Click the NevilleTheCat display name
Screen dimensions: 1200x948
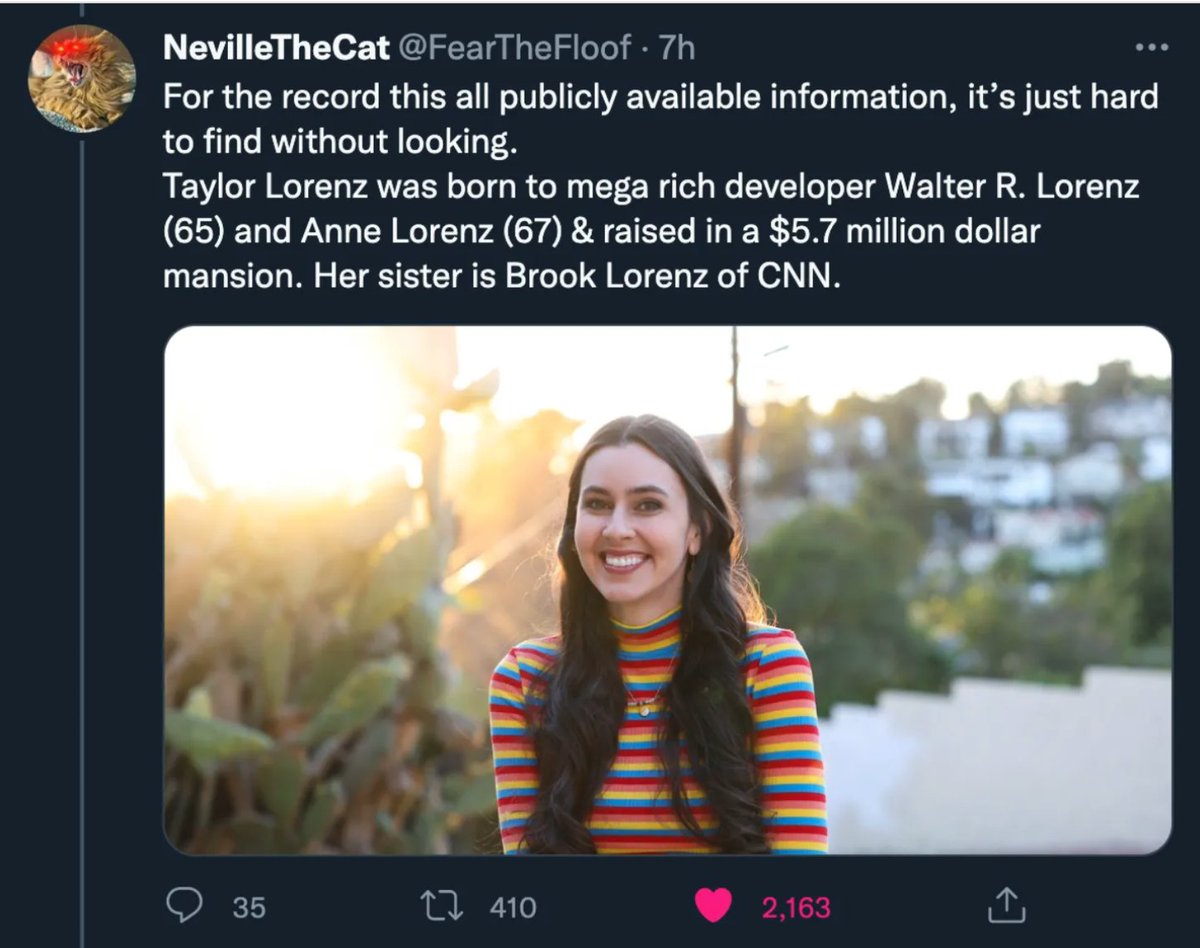[276, 48]
